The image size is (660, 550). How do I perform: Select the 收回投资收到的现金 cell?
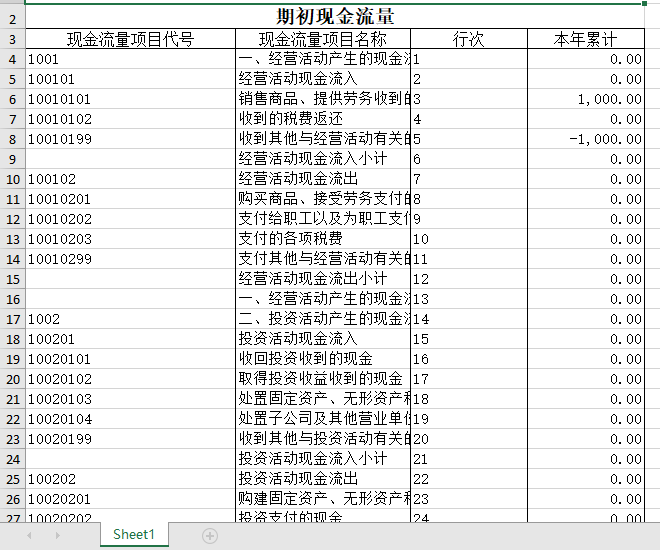[322, 359]
